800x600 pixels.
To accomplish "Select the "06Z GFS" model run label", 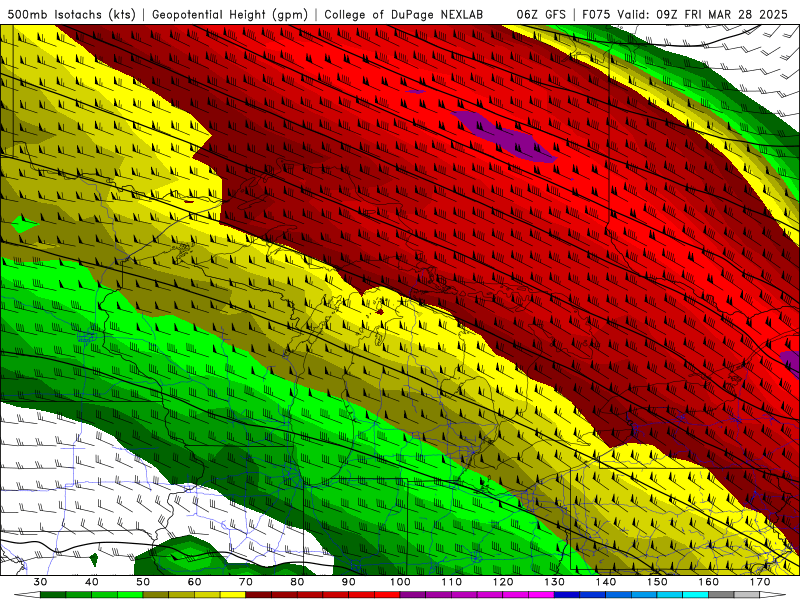I will coord(541,14).
